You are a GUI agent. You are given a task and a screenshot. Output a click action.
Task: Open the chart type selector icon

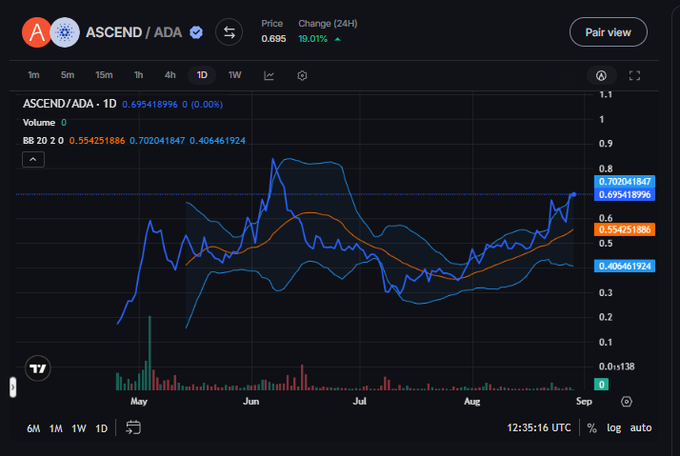pos(269,75)
